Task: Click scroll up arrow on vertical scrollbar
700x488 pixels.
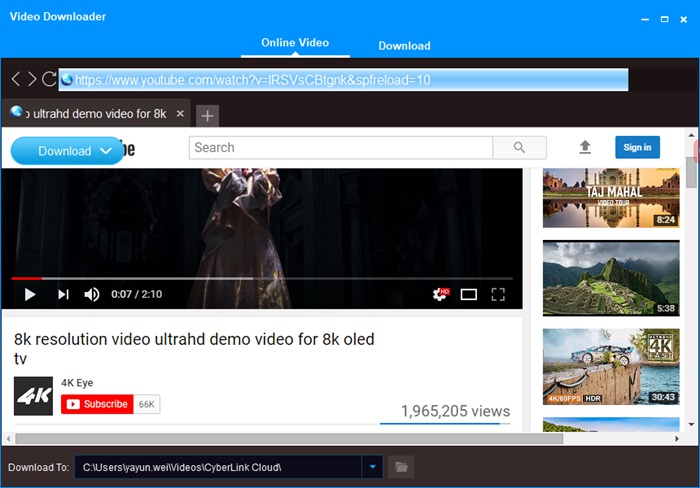Action: pyautogui.click(x=692, y=134)
